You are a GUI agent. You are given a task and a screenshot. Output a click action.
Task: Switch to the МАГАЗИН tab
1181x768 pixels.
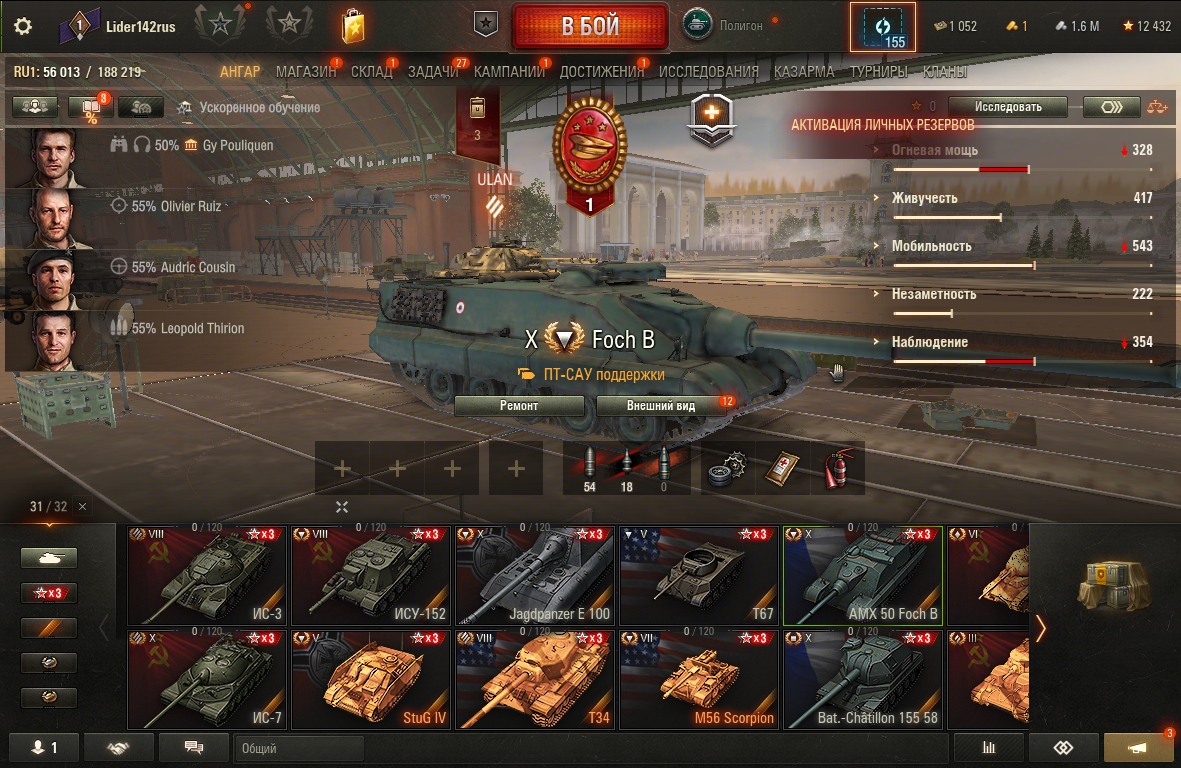pos(306,72)
